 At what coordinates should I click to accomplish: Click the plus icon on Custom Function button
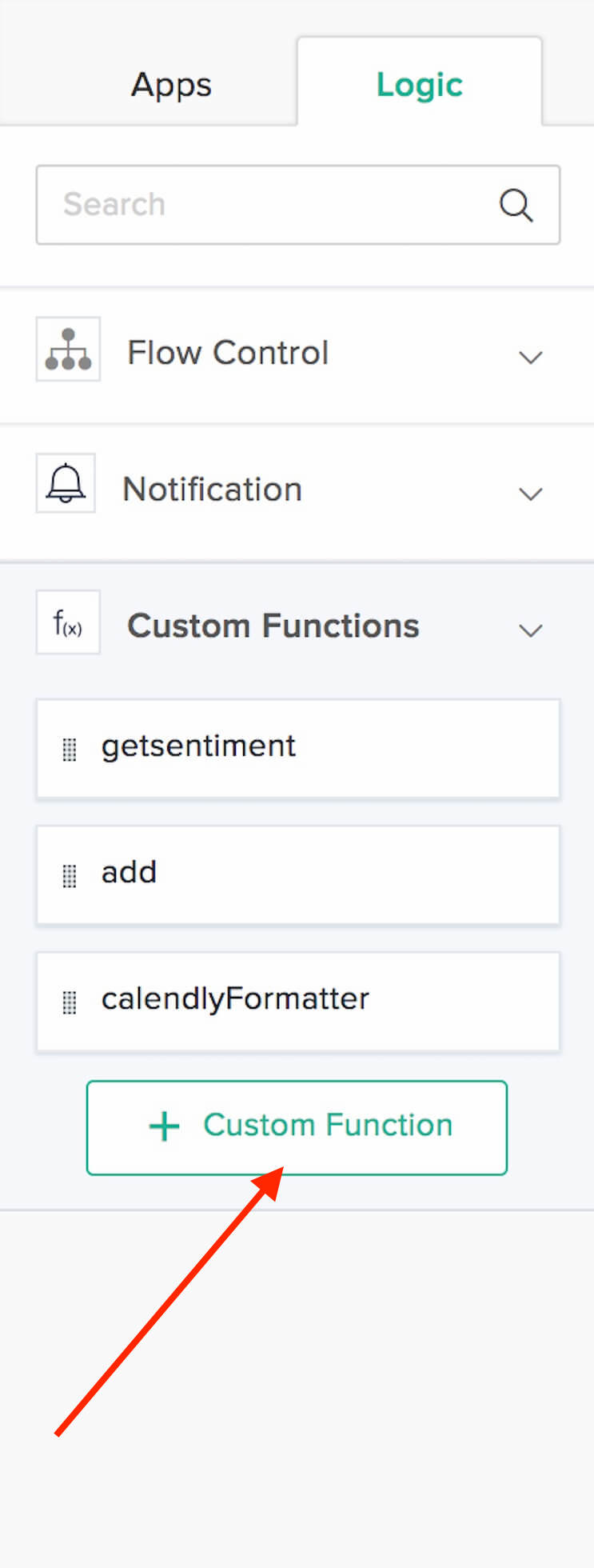pos(165,1126)
